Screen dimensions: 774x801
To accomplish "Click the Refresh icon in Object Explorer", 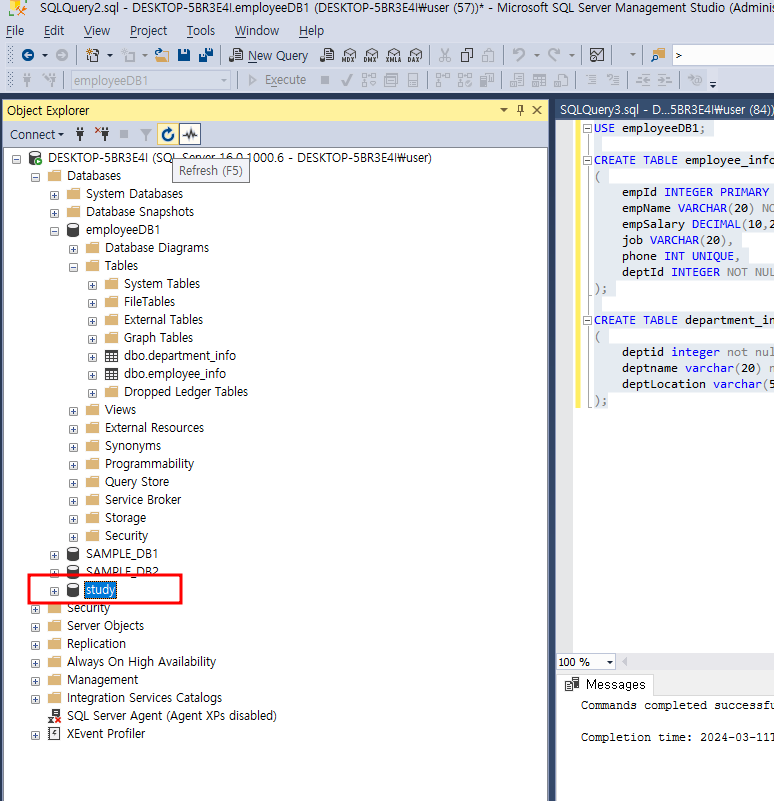I will [x=168, y=134].
